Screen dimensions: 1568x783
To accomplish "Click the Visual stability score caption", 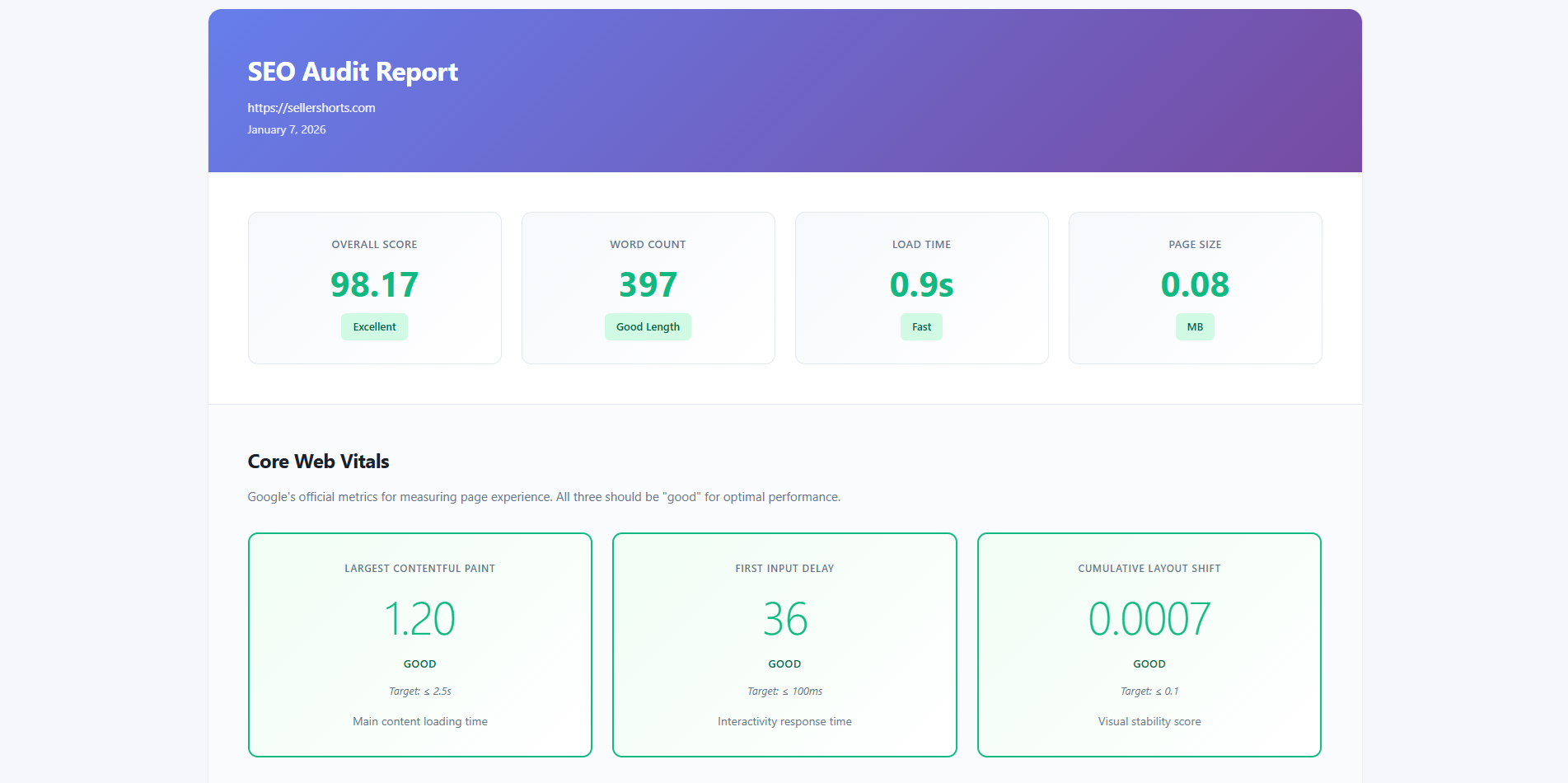I will click(1149, 722).
